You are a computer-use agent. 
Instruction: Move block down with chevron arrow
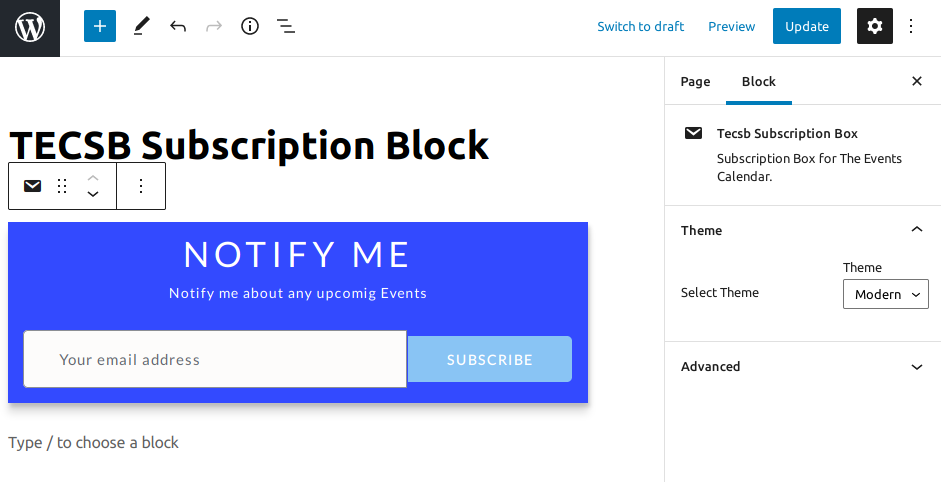(93, 194)
